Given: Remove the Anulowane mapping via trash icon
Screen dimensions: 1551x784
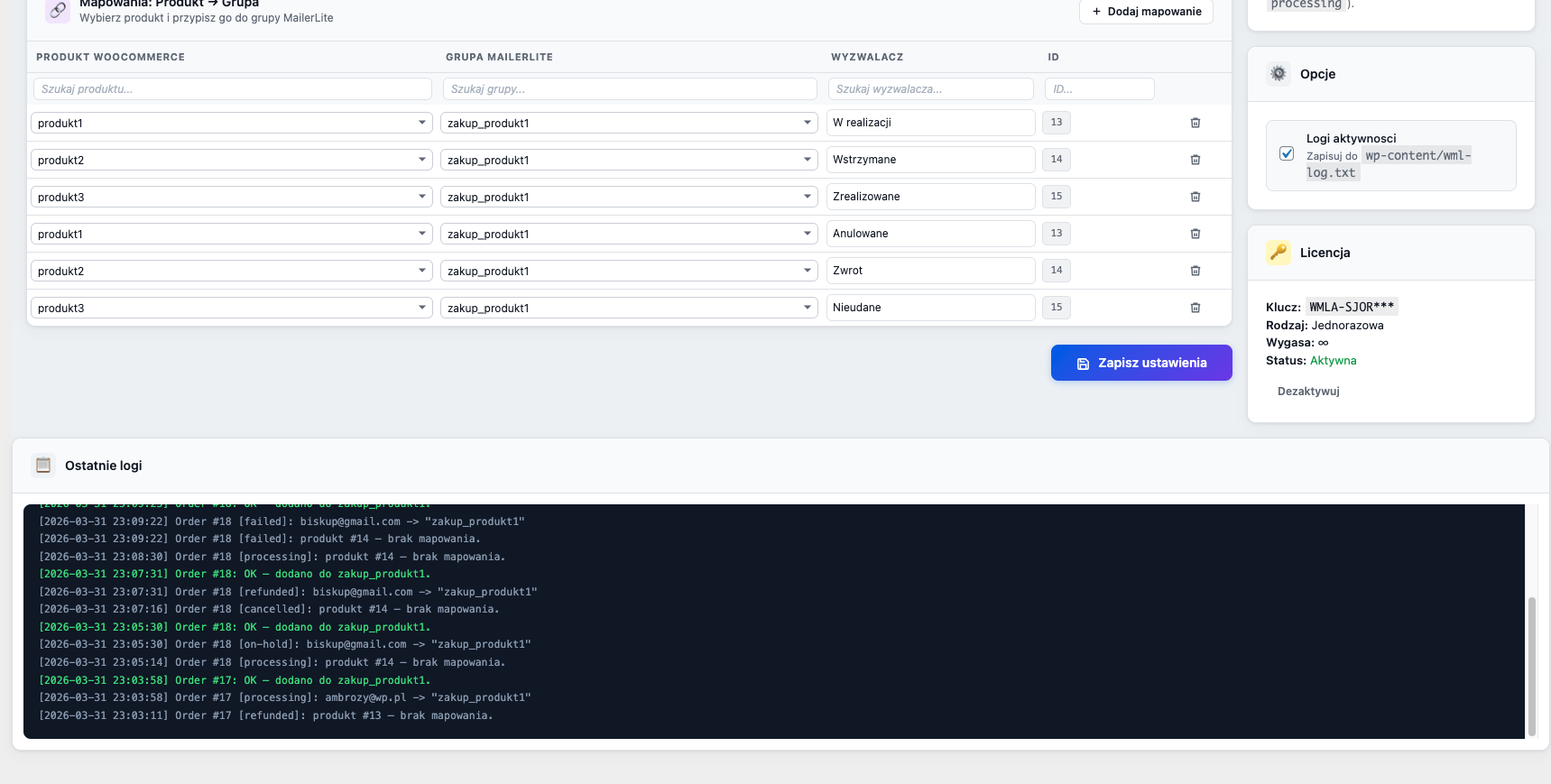Looking at the screenshot, I should 1195,234.
